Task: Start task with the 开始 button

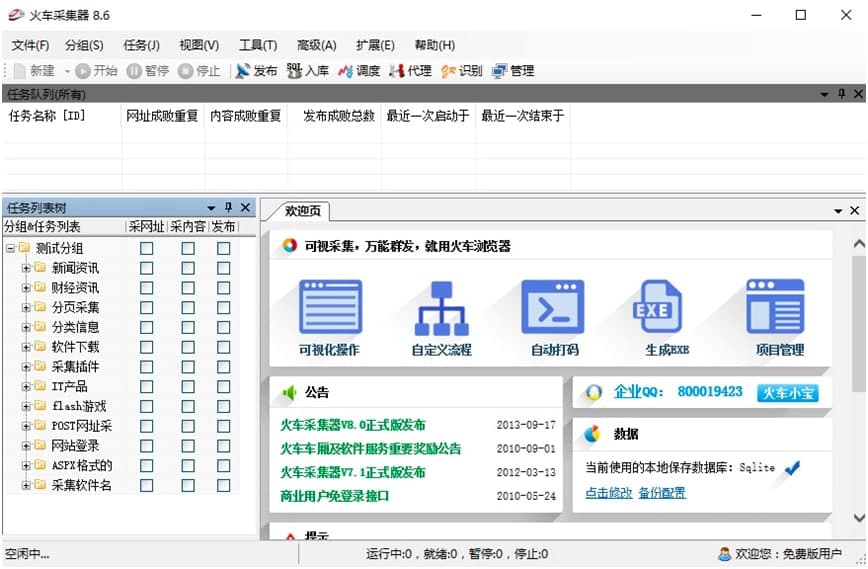Action: click(96, 71)
